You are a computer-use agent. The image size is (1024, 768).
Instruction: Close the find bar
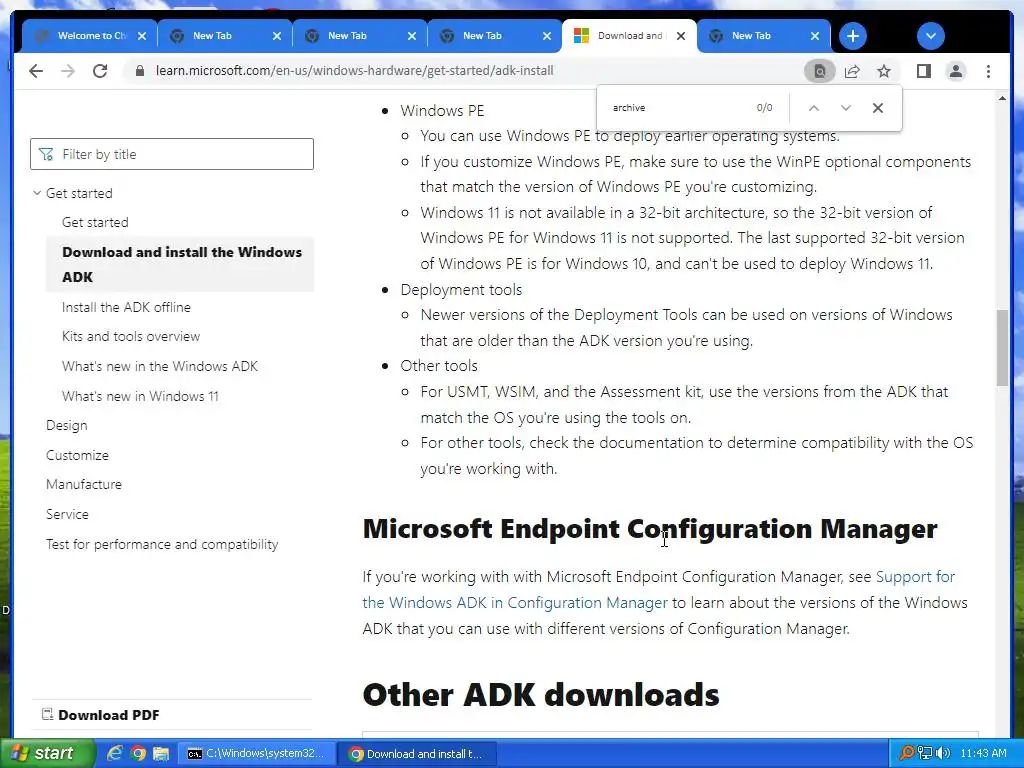click(878, 108)
